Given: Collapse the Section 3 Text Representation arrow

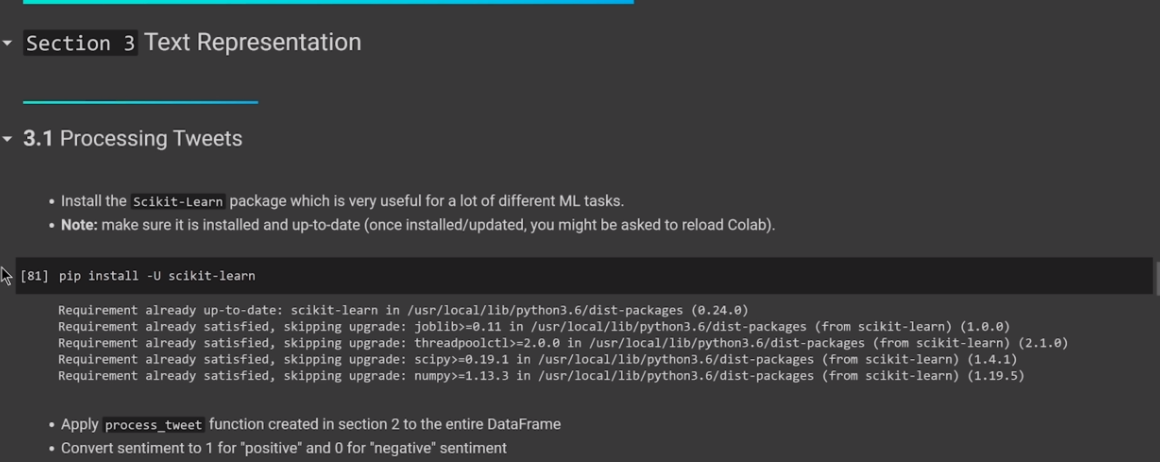Looking at the screenshot, I should pos(9,44).
